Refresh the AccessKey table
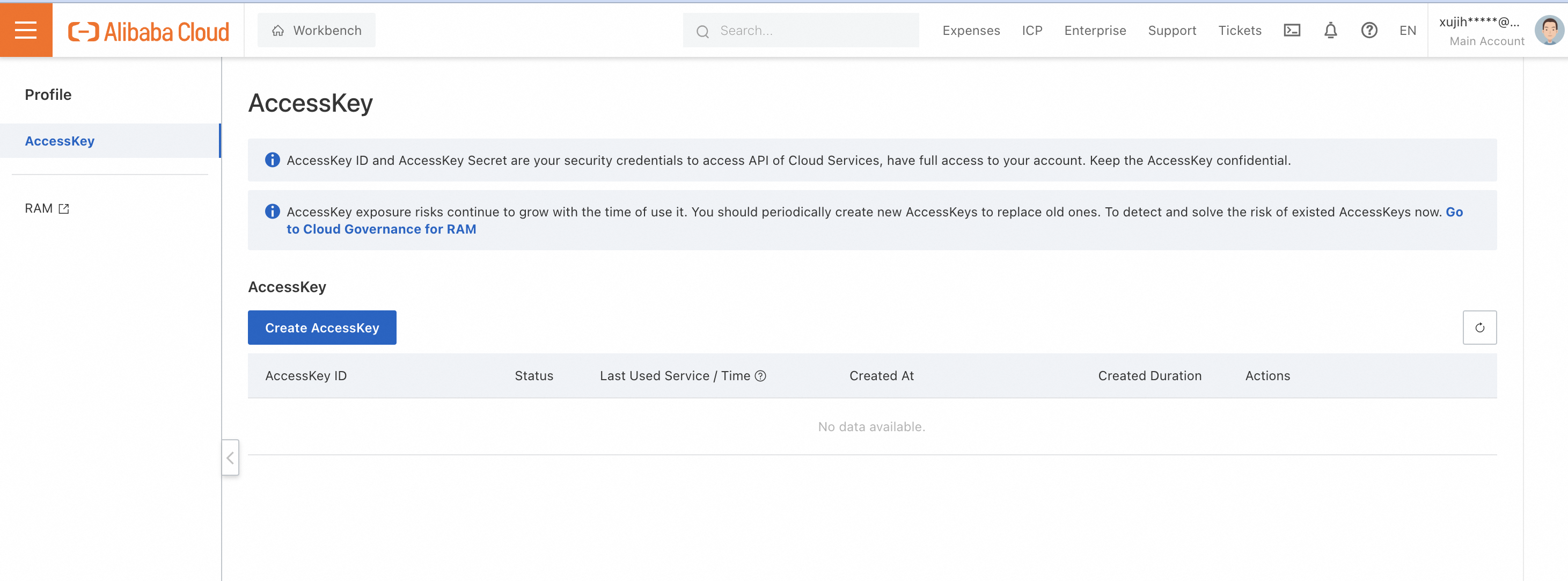This screenshot has height=581, width=1568. pyautogui.click(x=1479, y=328)
